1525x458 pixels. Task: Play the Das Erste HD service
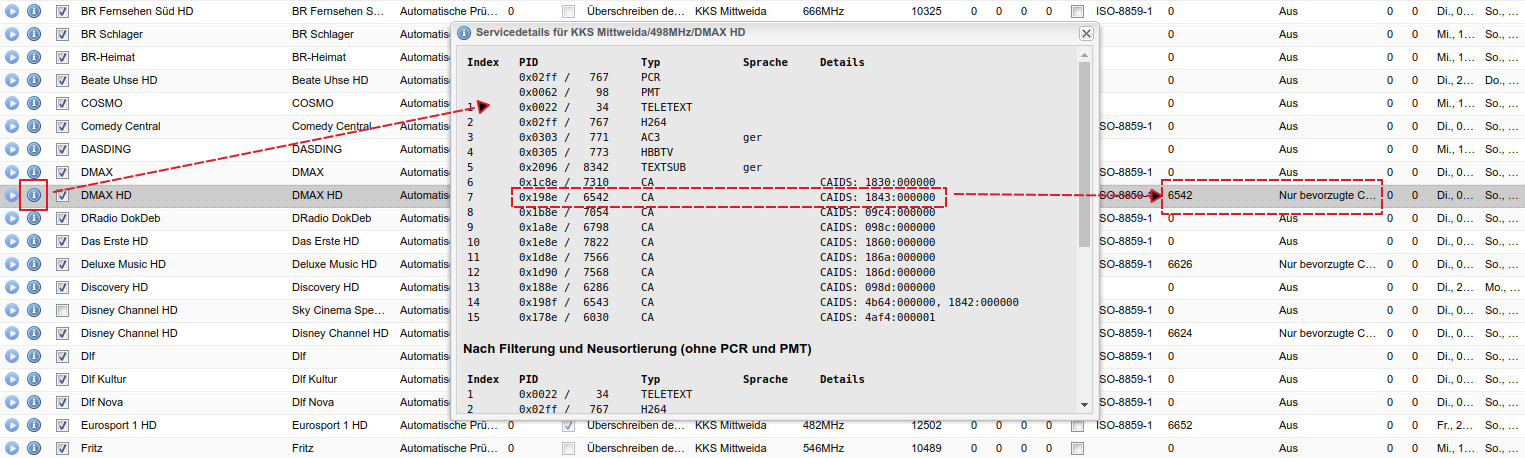pyautogui.click(x=12, y=241)
